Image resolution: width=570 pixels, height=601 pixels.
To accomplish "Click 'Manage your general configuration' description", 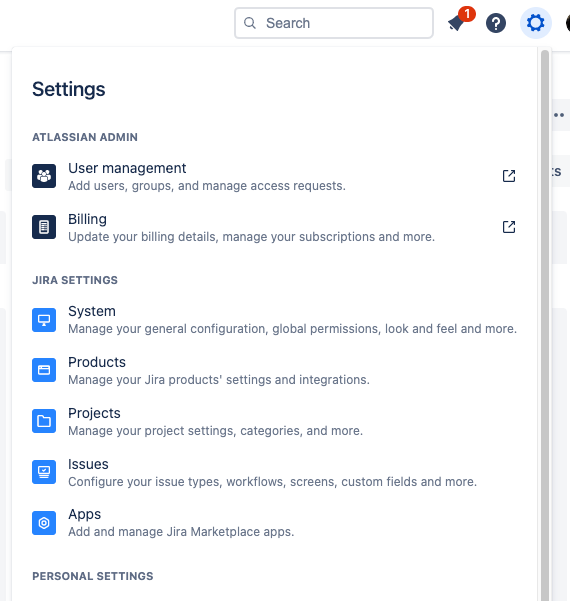I will click(x=292, y=329).
